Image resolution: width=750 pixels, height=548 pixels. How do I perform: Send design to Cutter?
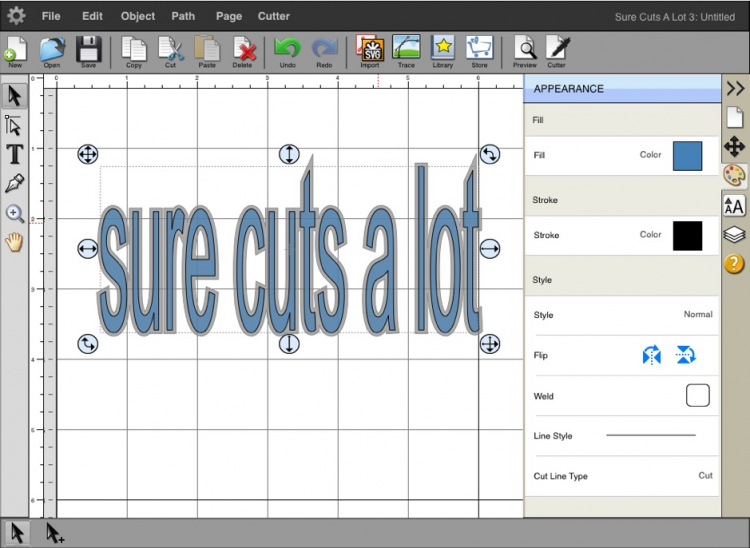pos(557,52)
